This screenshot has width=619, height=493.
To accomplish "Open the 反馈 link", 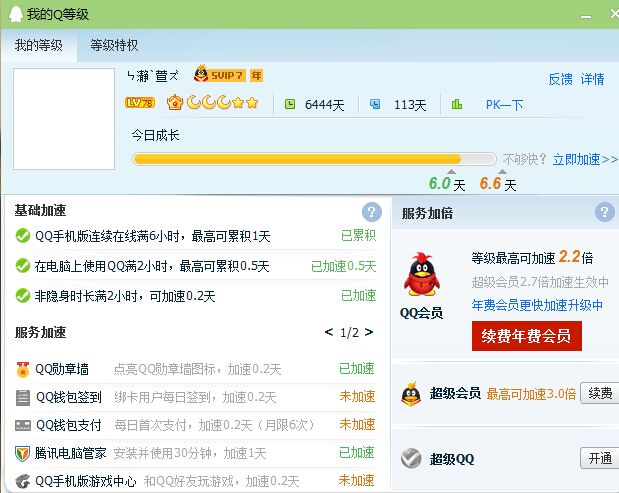I will coord(560,79).
